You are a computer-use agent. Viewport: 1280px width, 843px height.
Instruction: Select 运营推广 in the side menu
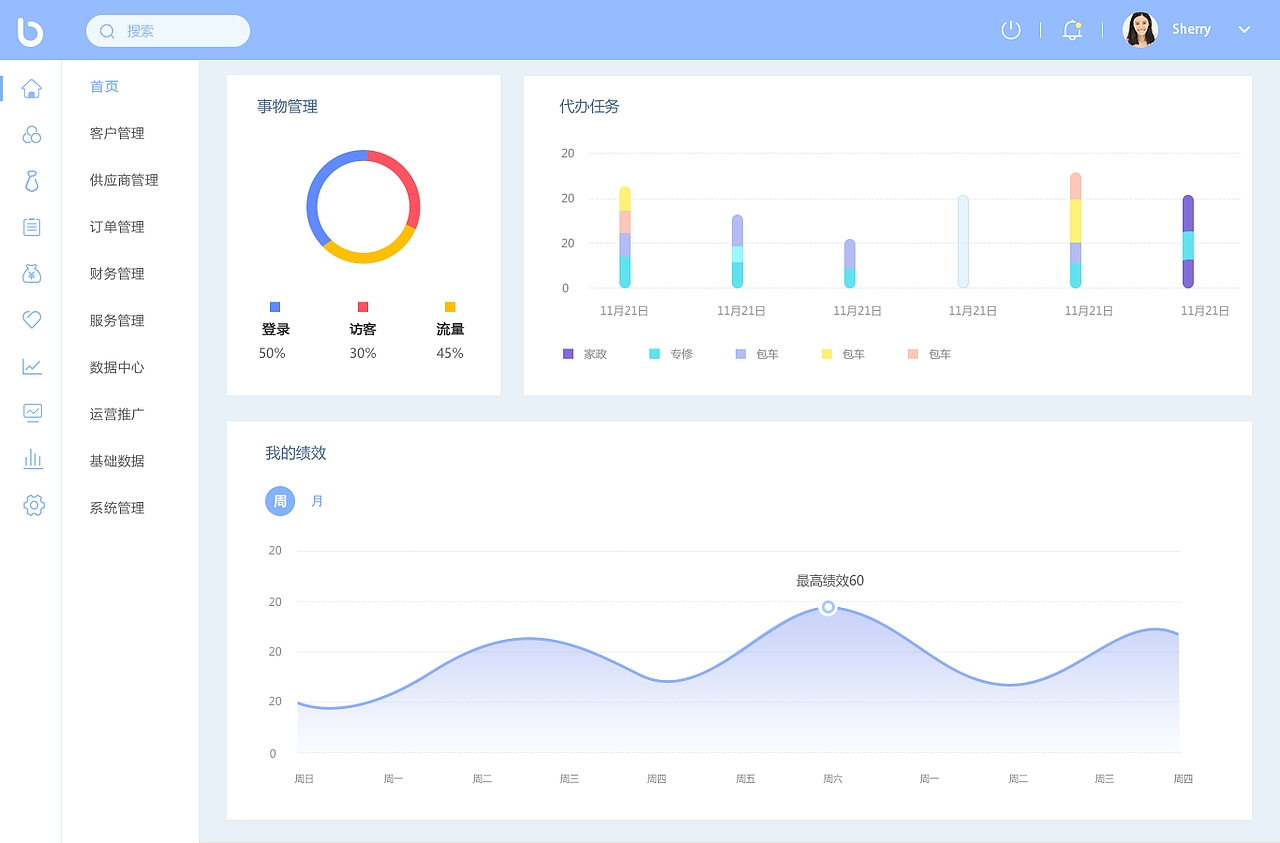[x=117, y=414]
